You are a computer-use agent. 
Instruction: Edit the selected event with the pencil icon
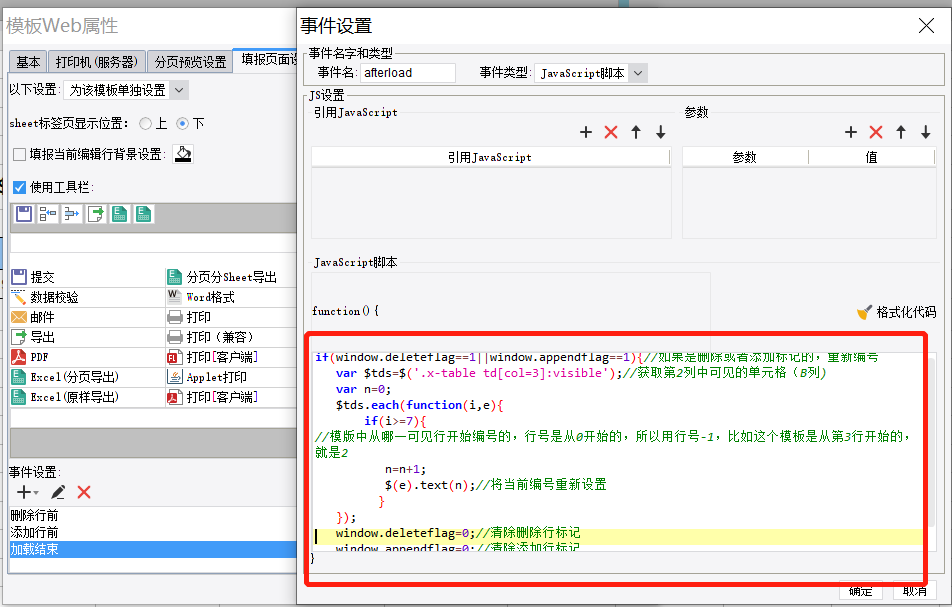point(58,492)
